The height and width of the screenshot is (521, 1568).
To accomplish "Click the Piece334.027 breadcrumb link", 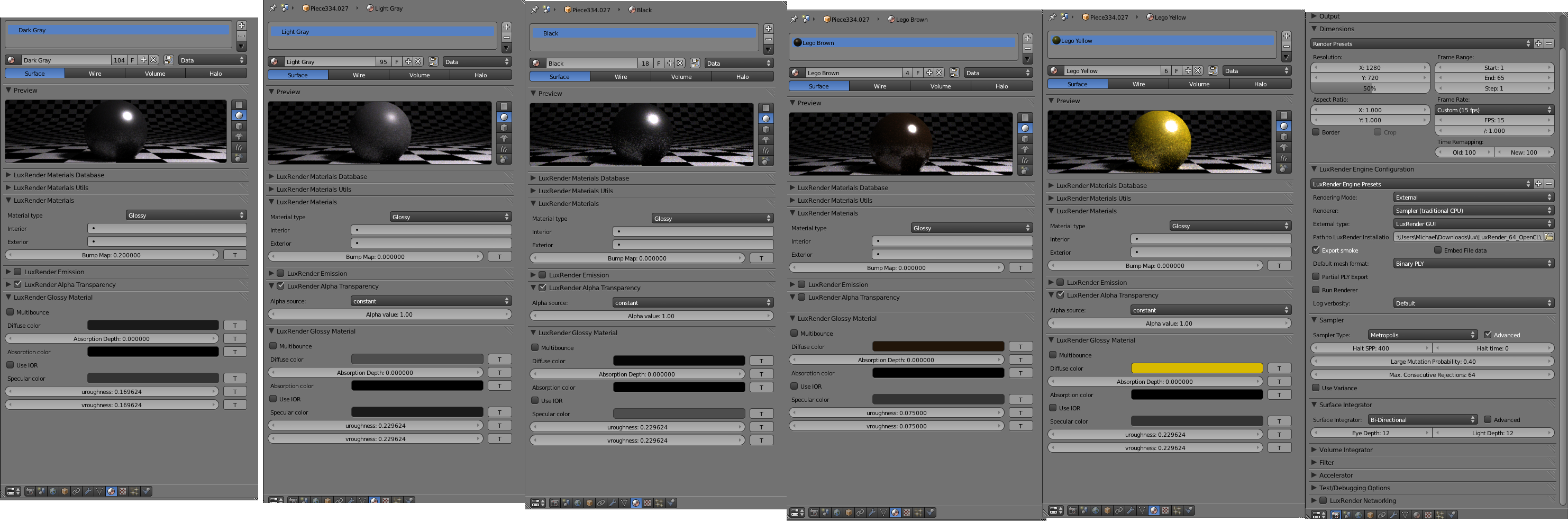I will click(x=329, y=8).
